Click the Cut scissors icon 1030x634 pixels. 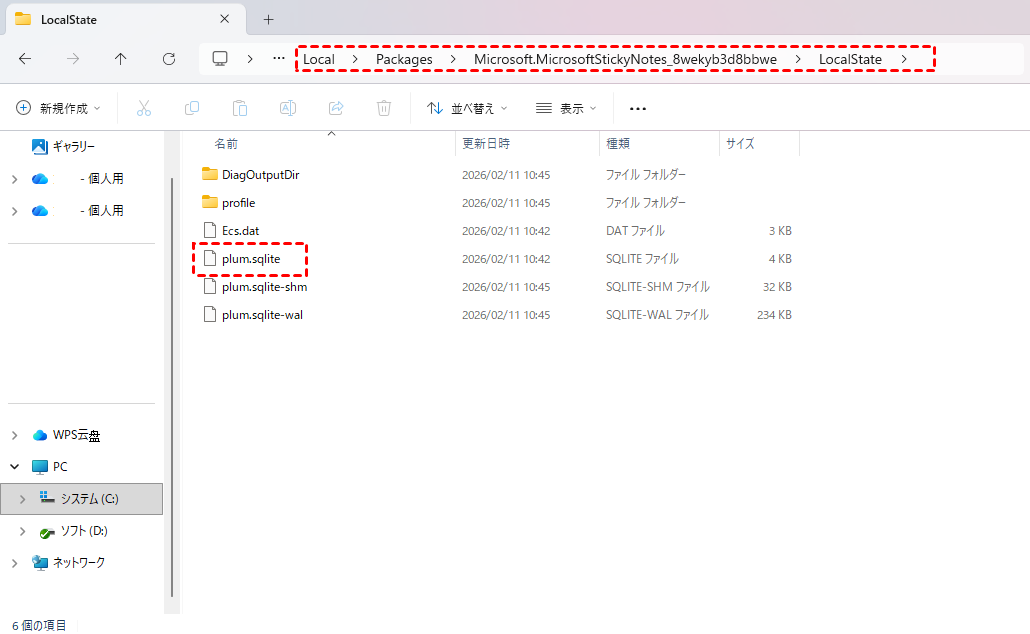click(144, 108)
